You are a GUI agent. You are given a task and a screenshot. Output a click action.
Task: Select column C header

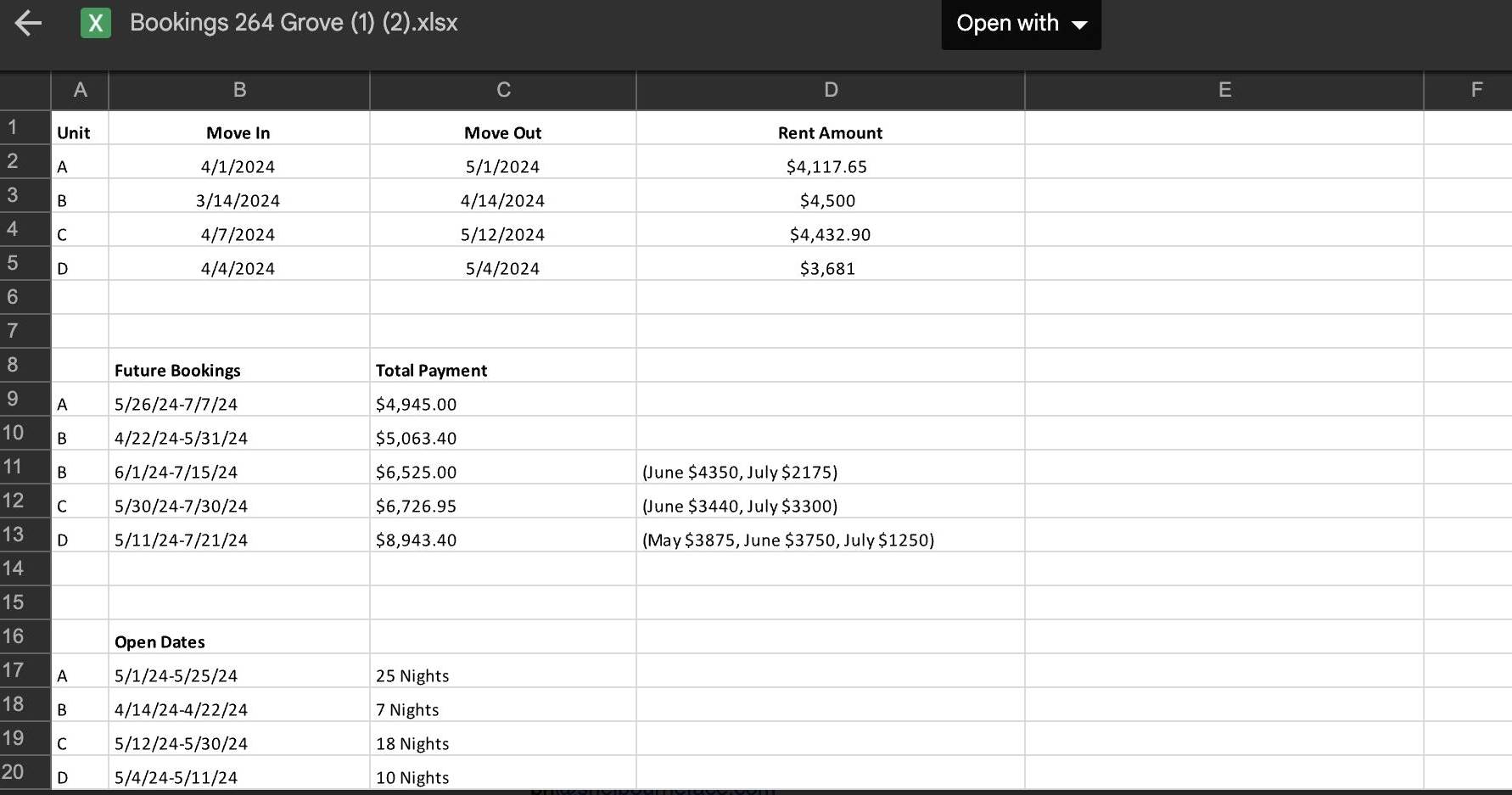tap(503, 90)
